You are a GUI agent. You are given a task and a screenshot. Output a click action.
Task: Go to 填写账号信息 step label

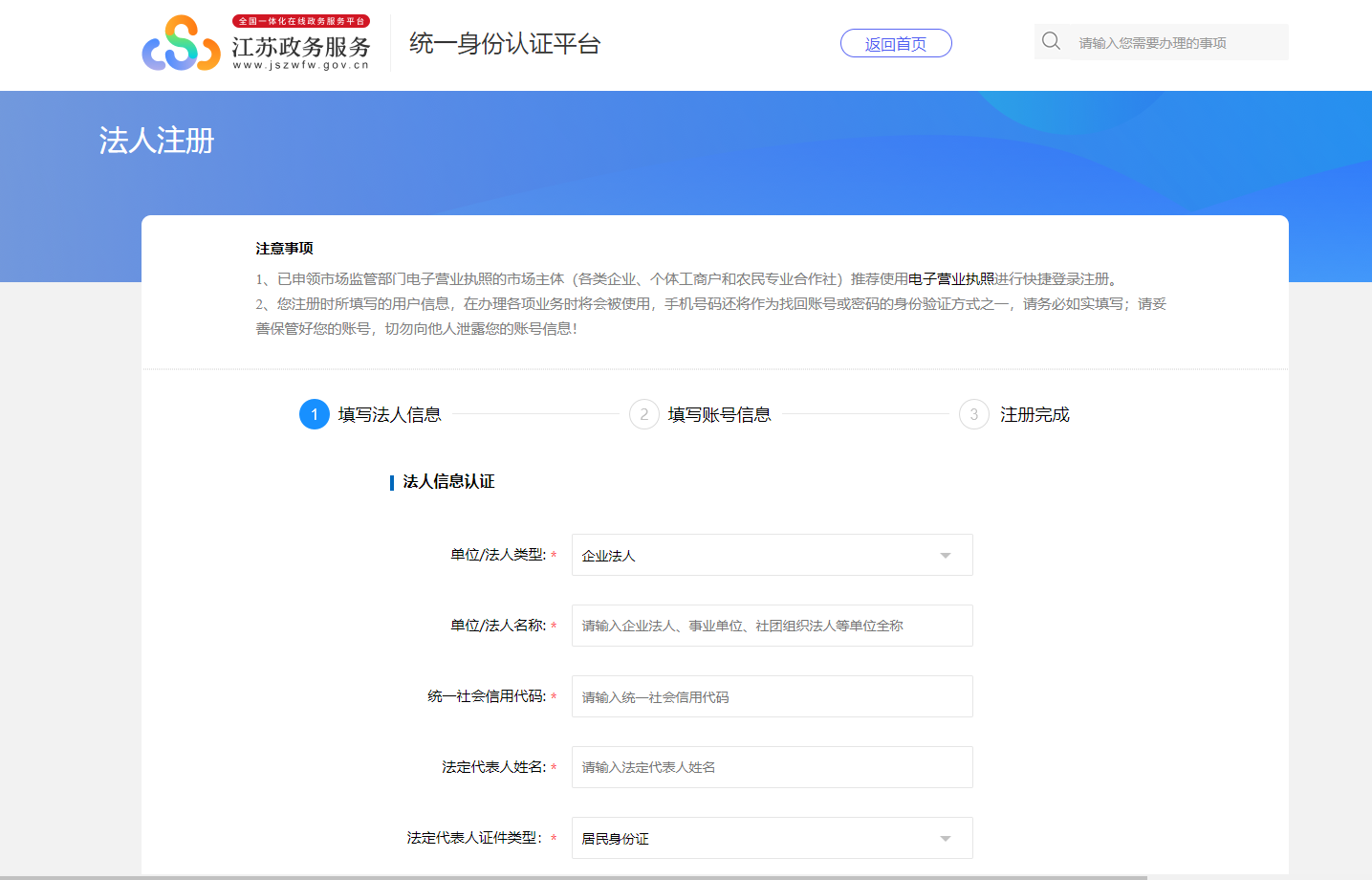point(719,415)
